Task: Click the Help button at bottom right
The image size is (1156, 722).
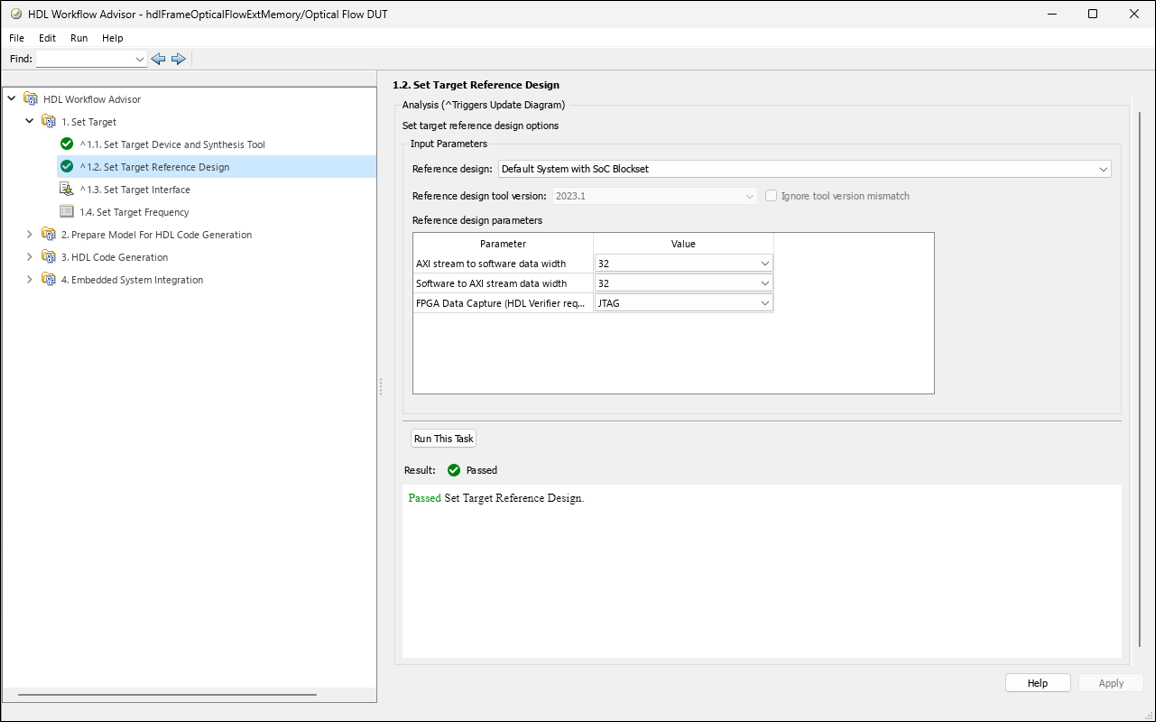Action: pyautogui.click(x=1037, y=683)
